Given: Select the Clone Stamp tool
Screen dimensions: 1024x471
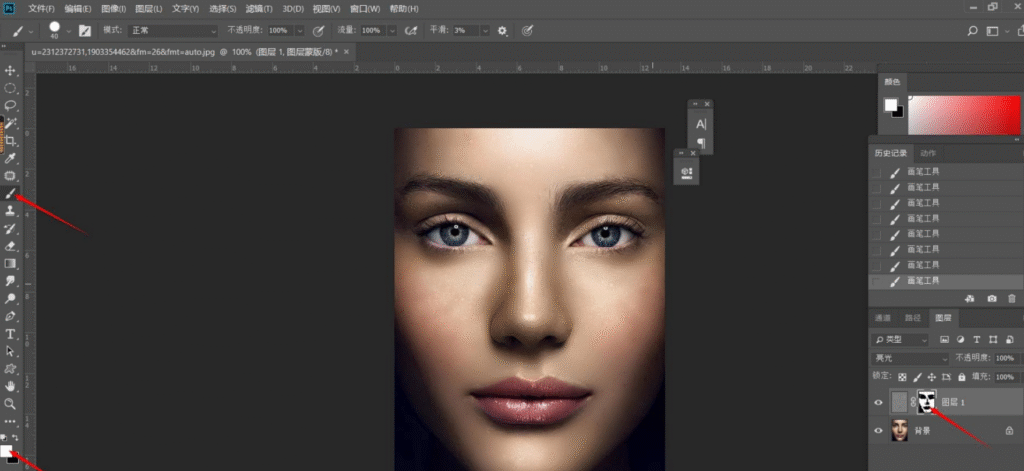Looking at the screenshot, I should coord(10,211).
